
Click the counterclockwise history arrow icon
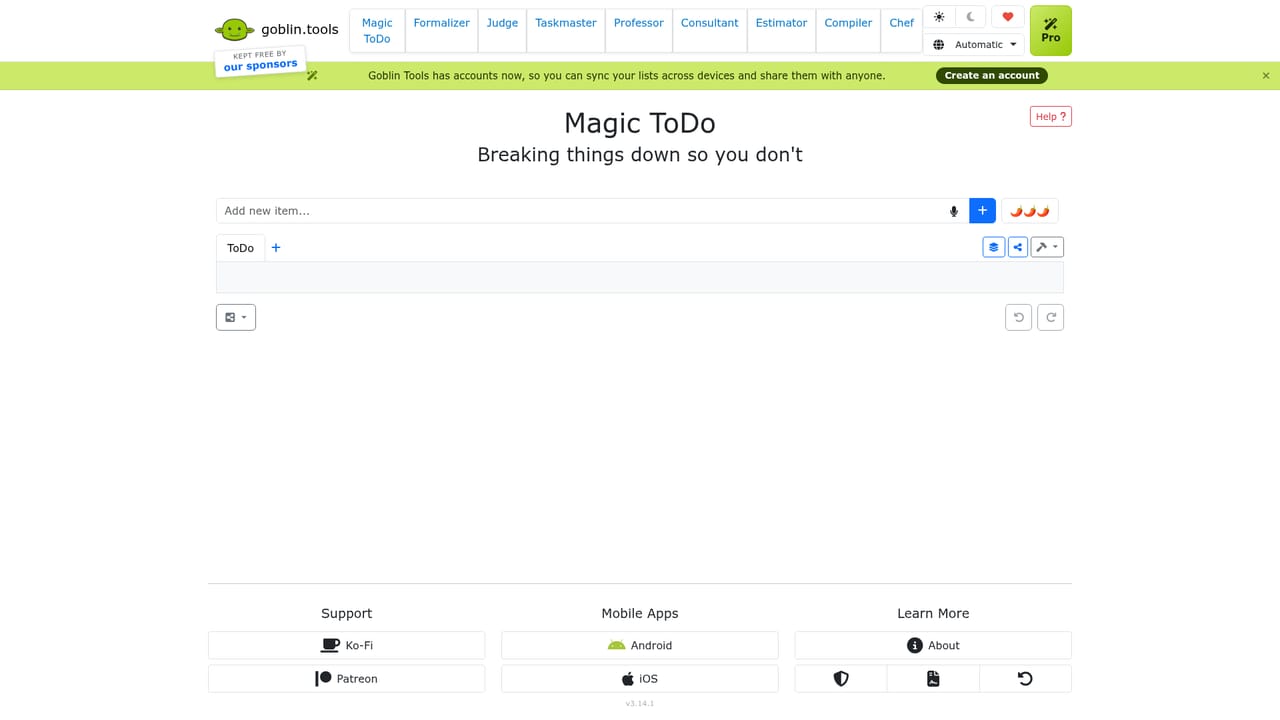point(1025,679)
